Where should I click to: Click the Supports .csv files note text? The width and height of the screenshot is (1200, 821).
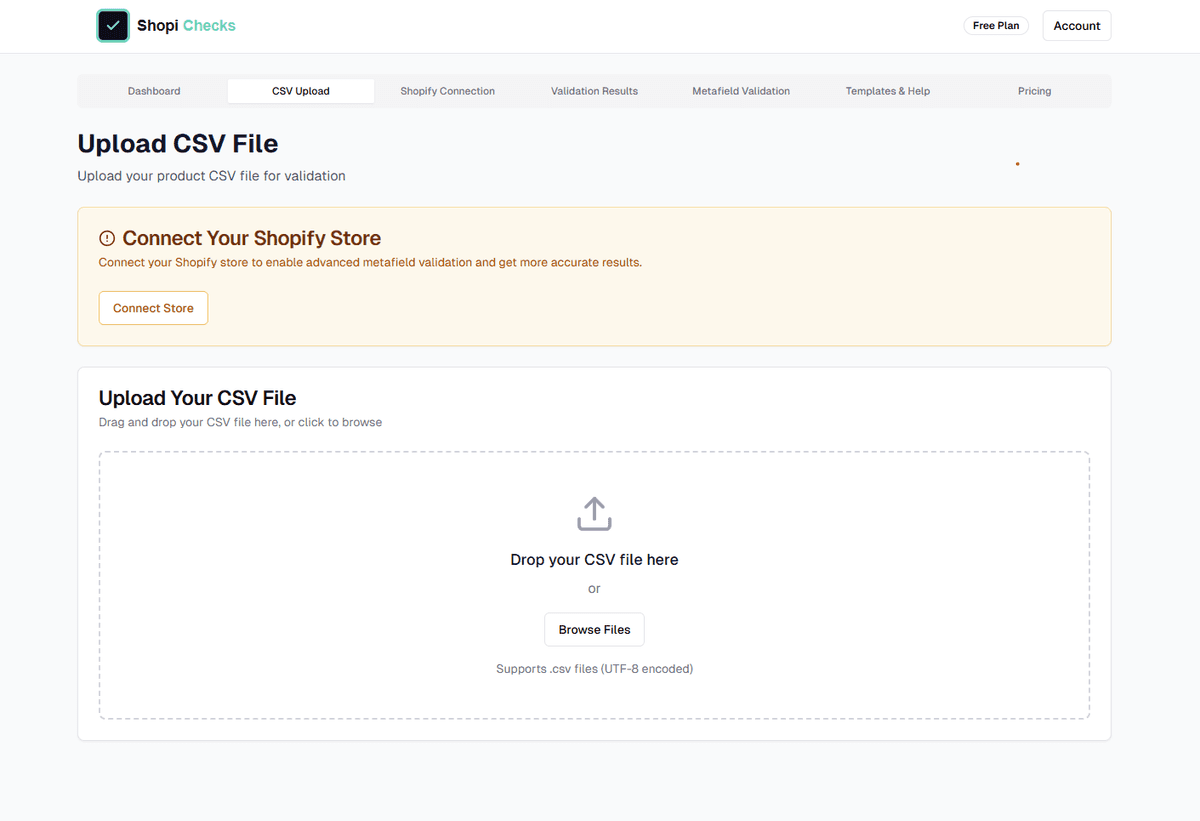coord(594,668)
